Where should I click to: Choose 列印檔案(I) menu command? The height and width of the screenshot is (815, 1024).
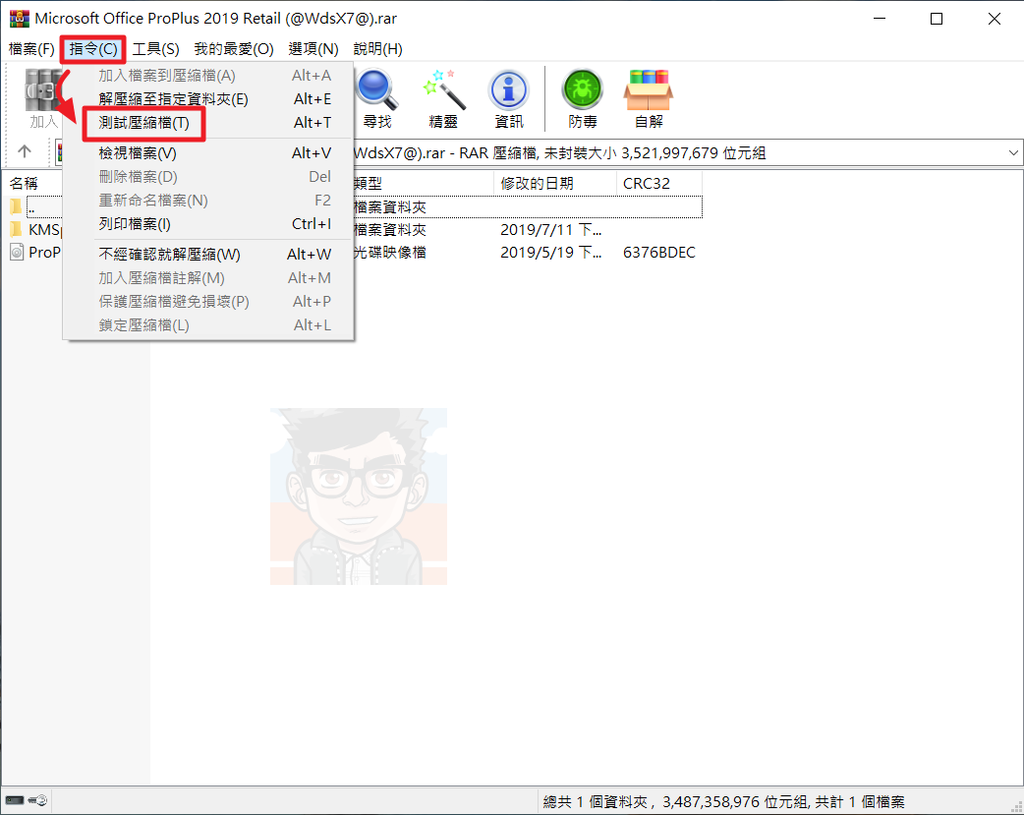(x=209, y=224)
